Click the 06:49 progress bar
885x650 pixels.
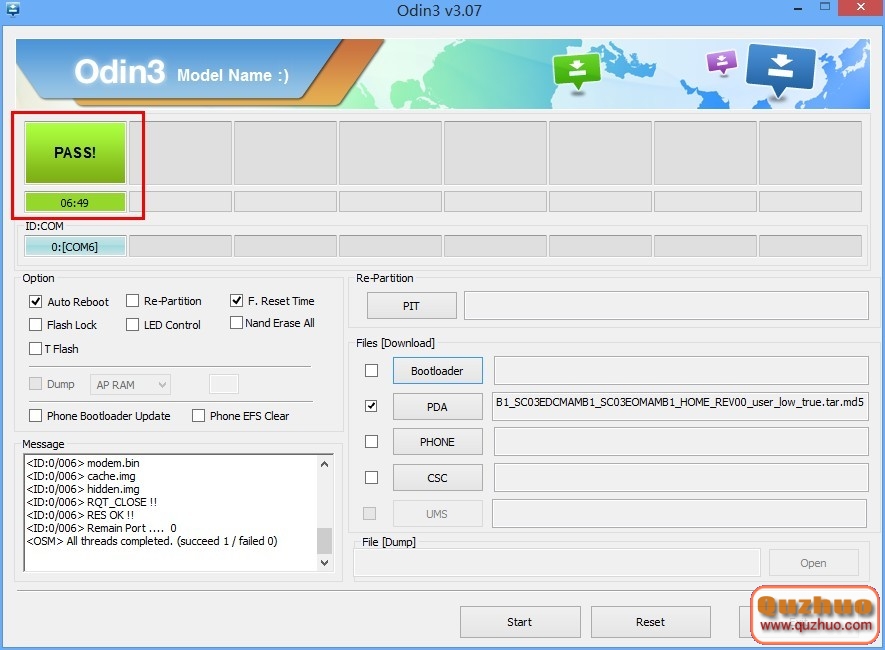[x=75, y=203]
